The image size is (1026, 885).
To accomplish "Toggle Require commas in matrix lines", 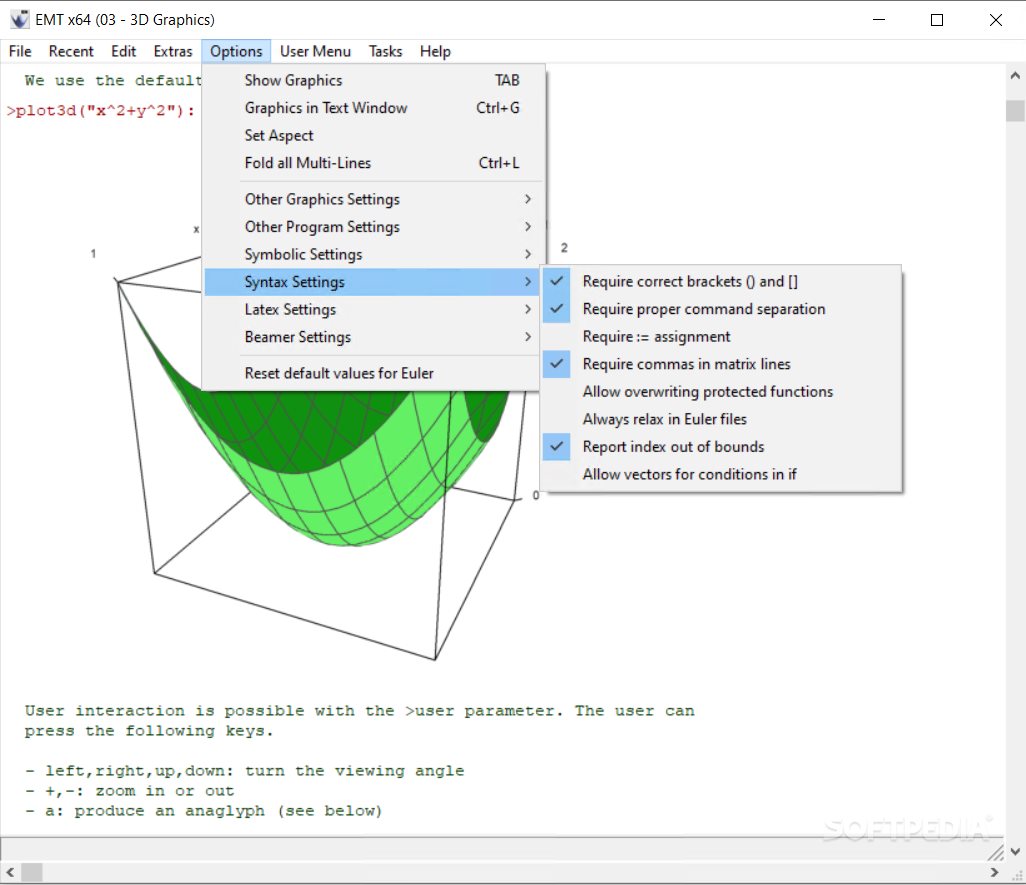I will point(721,364).
